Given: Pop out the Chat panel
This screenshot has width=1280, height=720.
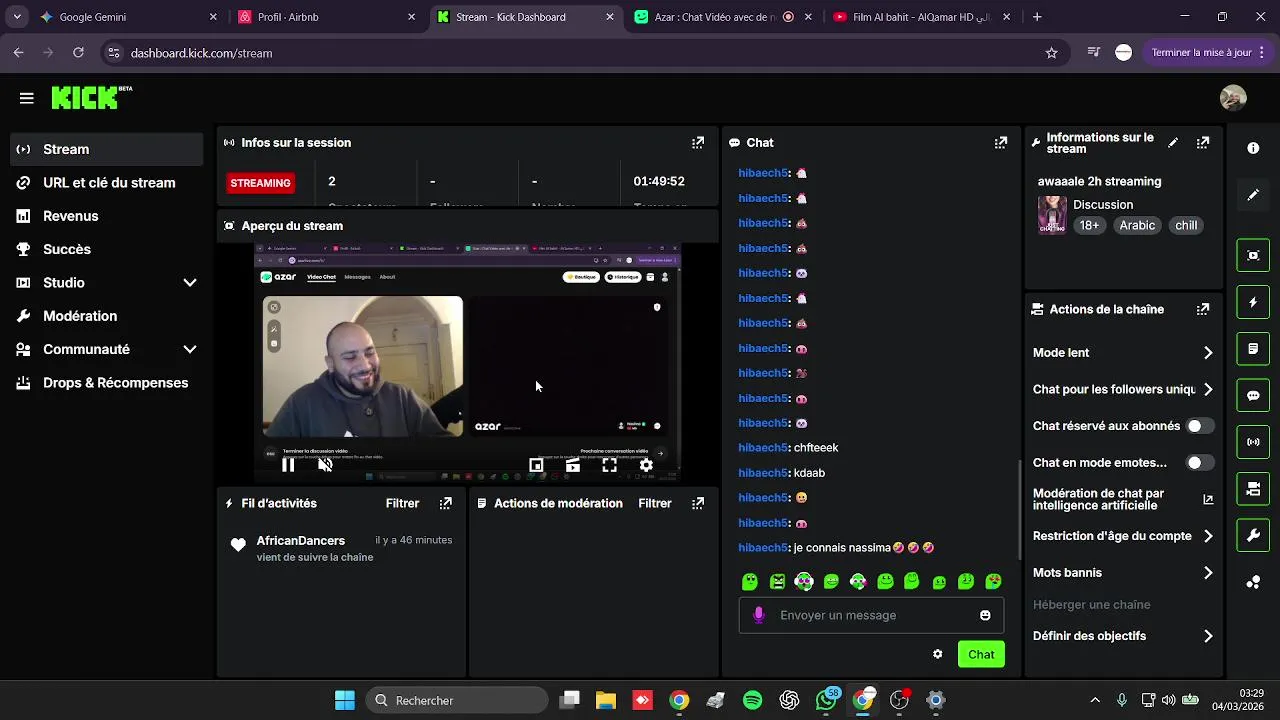Looking at the screenshot, I should point(1001,143).
